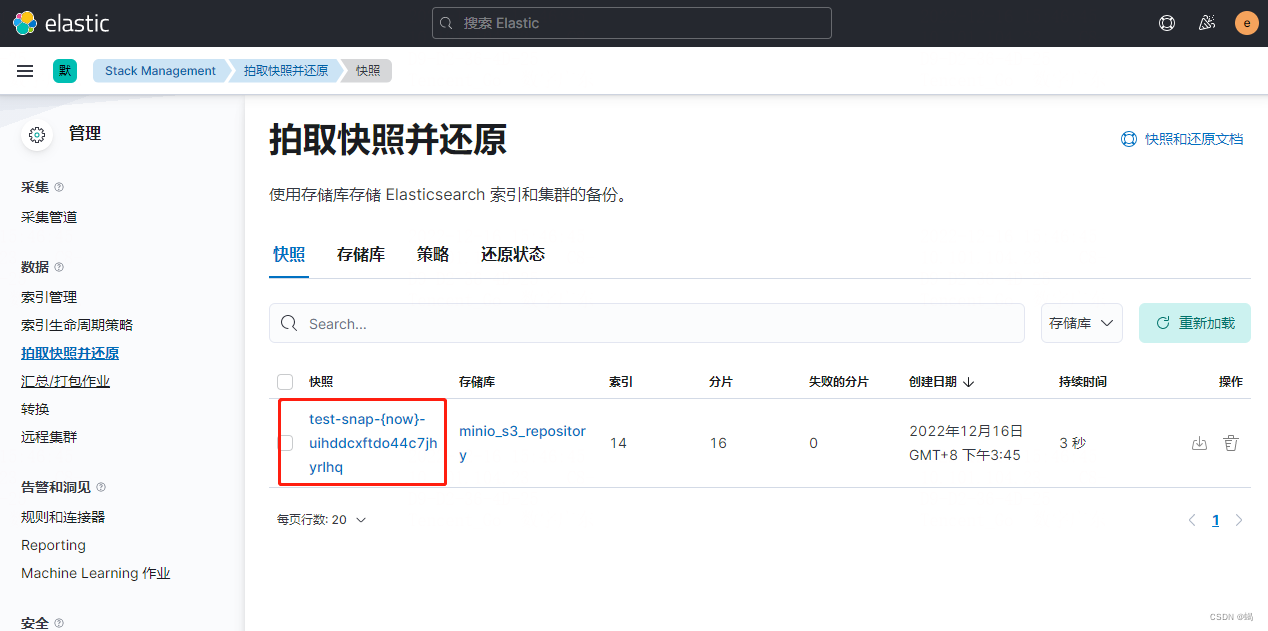1268x631 pixels.
Task: Click the 存储库 column header
Action: point(477,382)
